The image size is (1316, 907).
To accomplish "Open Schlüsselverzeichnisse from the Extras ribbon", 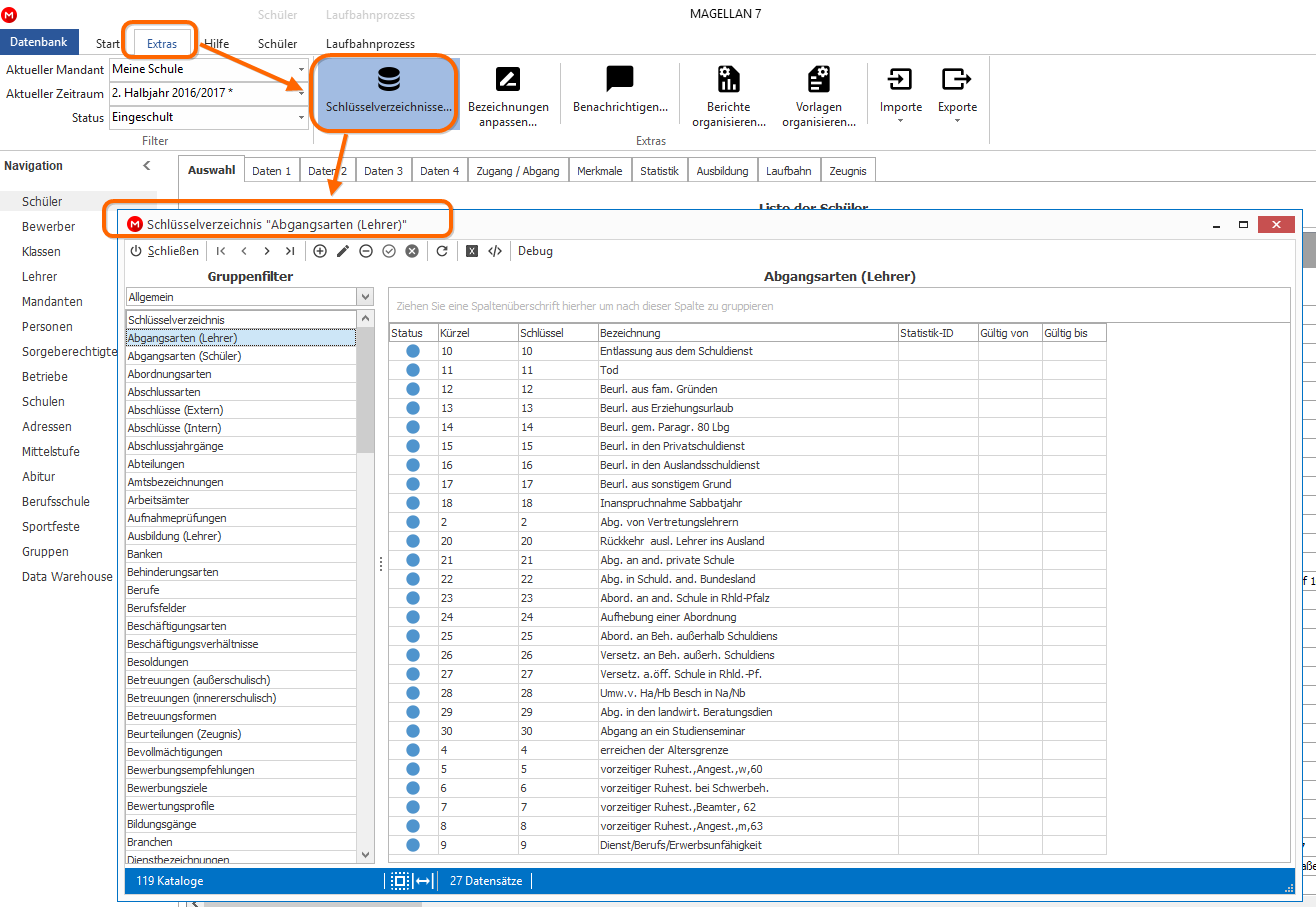I will [x=388, y=90].
